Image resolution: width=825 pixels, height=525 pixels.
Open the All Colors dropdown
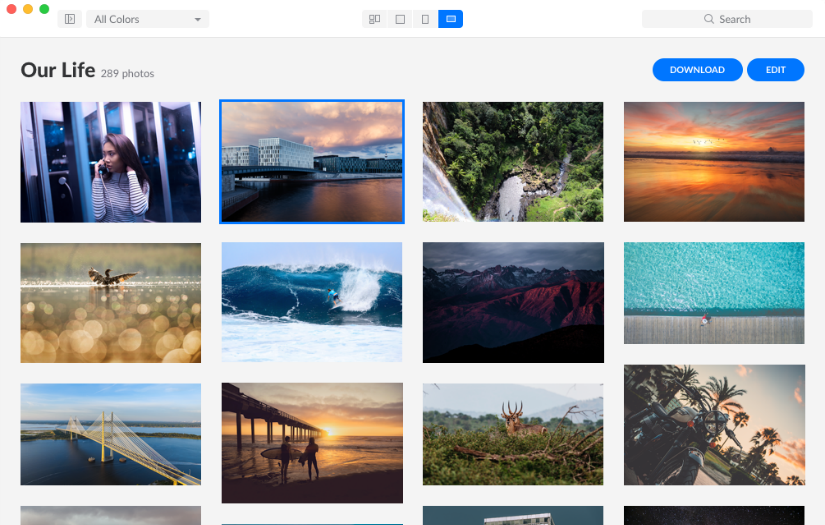click(x=147, y=19)
